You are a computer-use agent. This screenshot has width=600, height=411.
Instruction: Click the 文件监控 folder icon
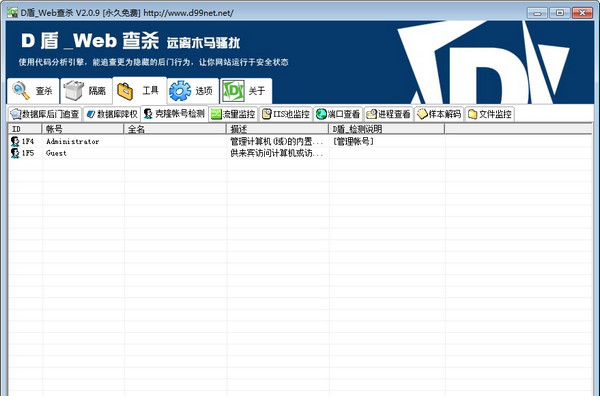pos(473,114)
